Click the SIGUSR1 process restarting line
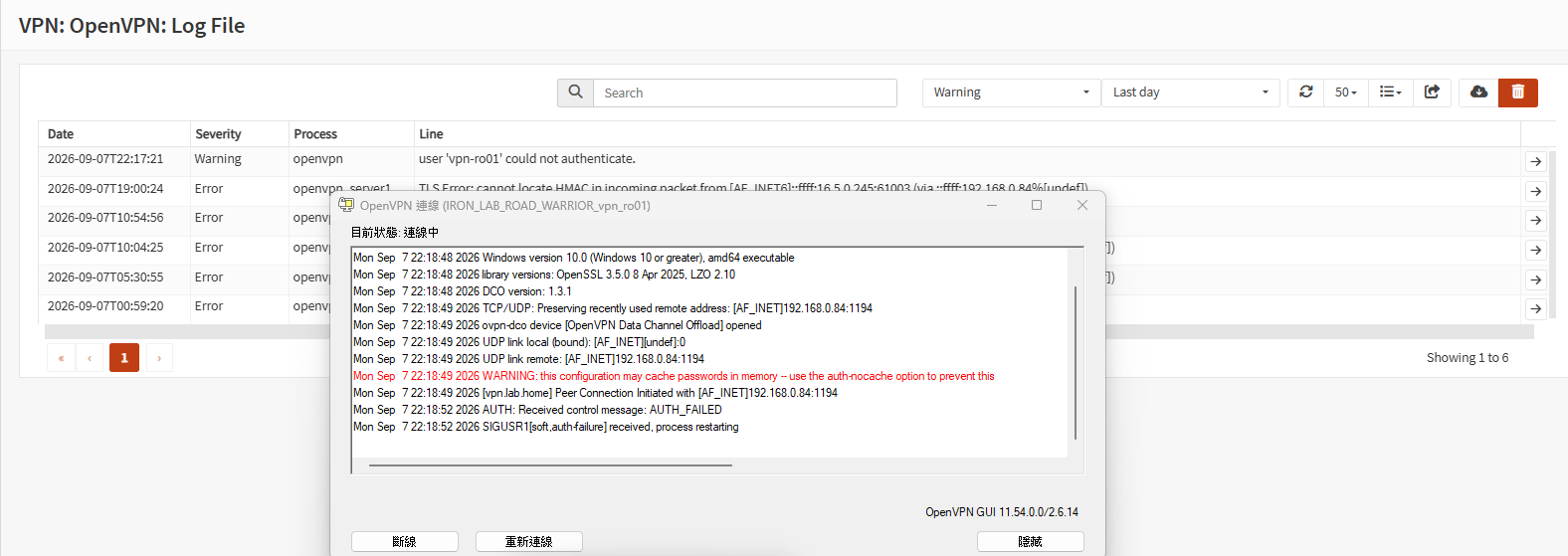The width and height of the screenshot is (1568, 556). (x=546, y=427)
